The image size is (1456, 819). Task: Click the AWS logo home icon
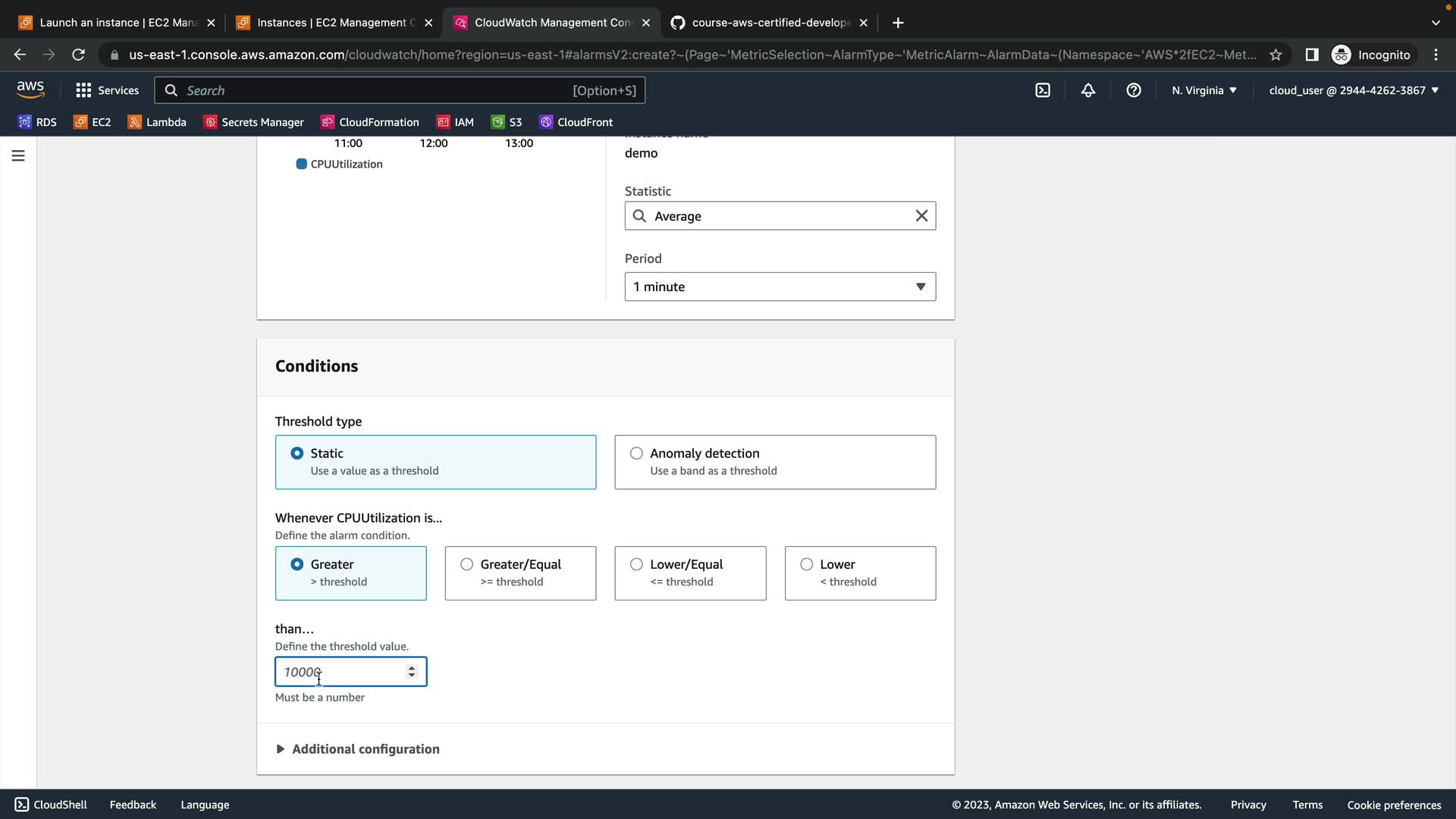30,89
